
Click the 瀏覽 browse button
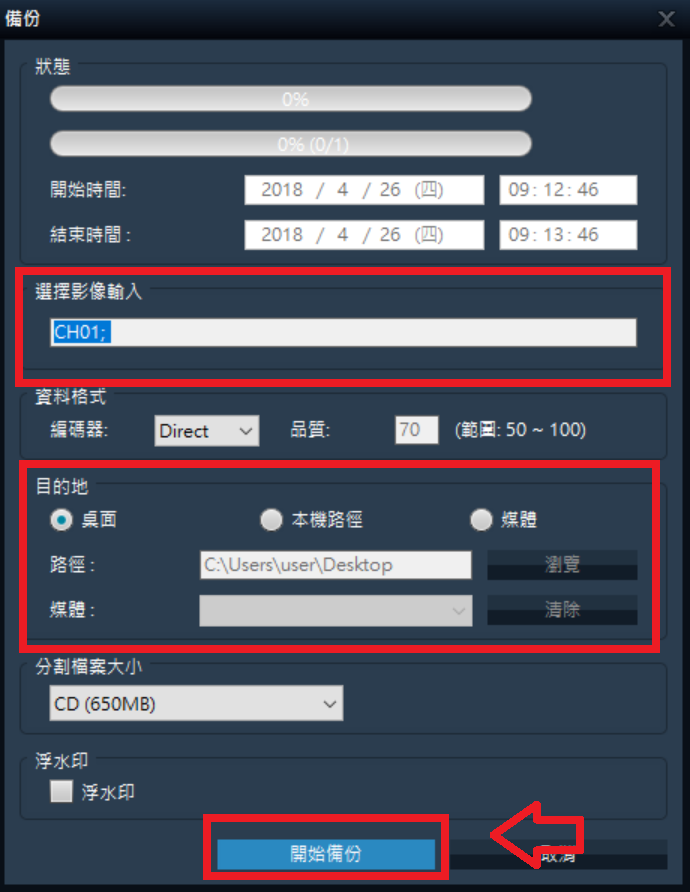pyautogui.click(x=562, y=564)
